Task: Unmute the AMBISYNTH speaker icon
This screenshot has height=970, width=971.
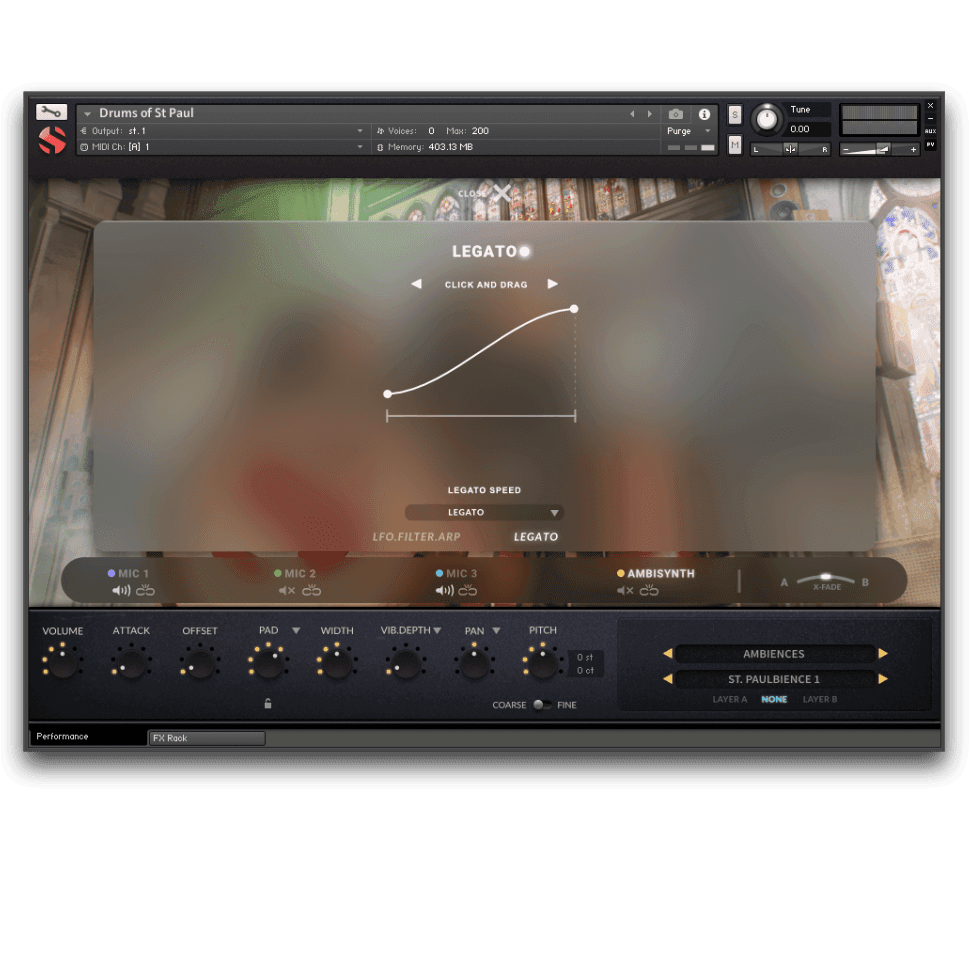Action: tap(625, 590)
